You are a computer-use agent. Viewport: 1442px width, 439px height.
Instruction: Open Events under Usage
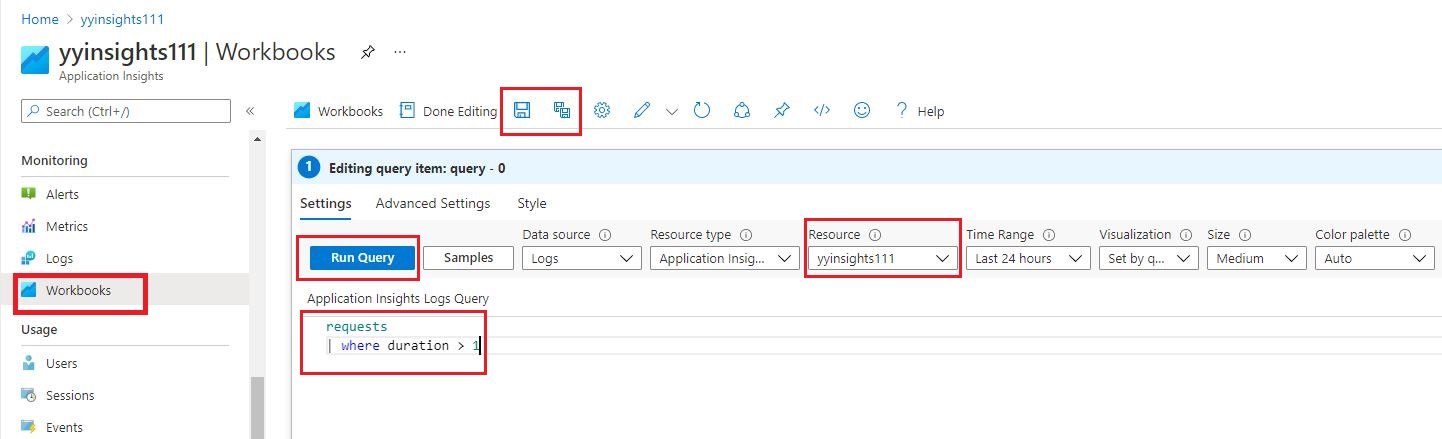coord(64,427)
